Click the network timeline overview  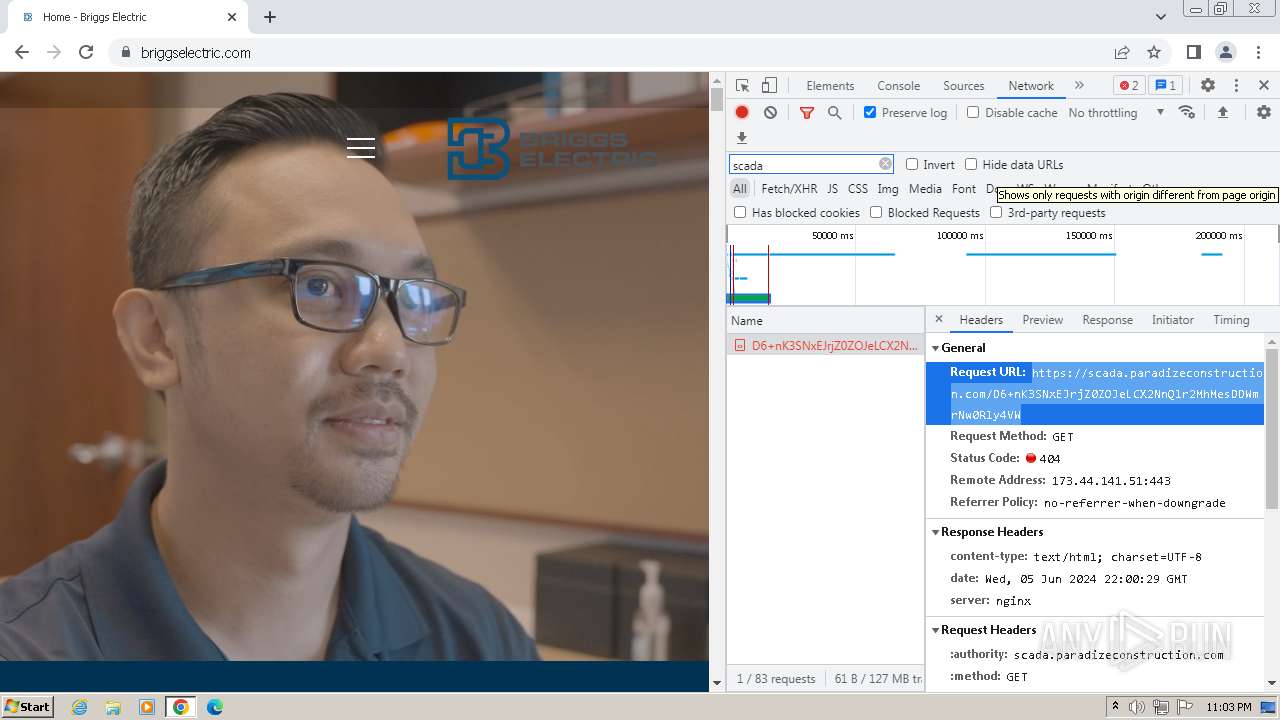click(x=1002, y=266)
